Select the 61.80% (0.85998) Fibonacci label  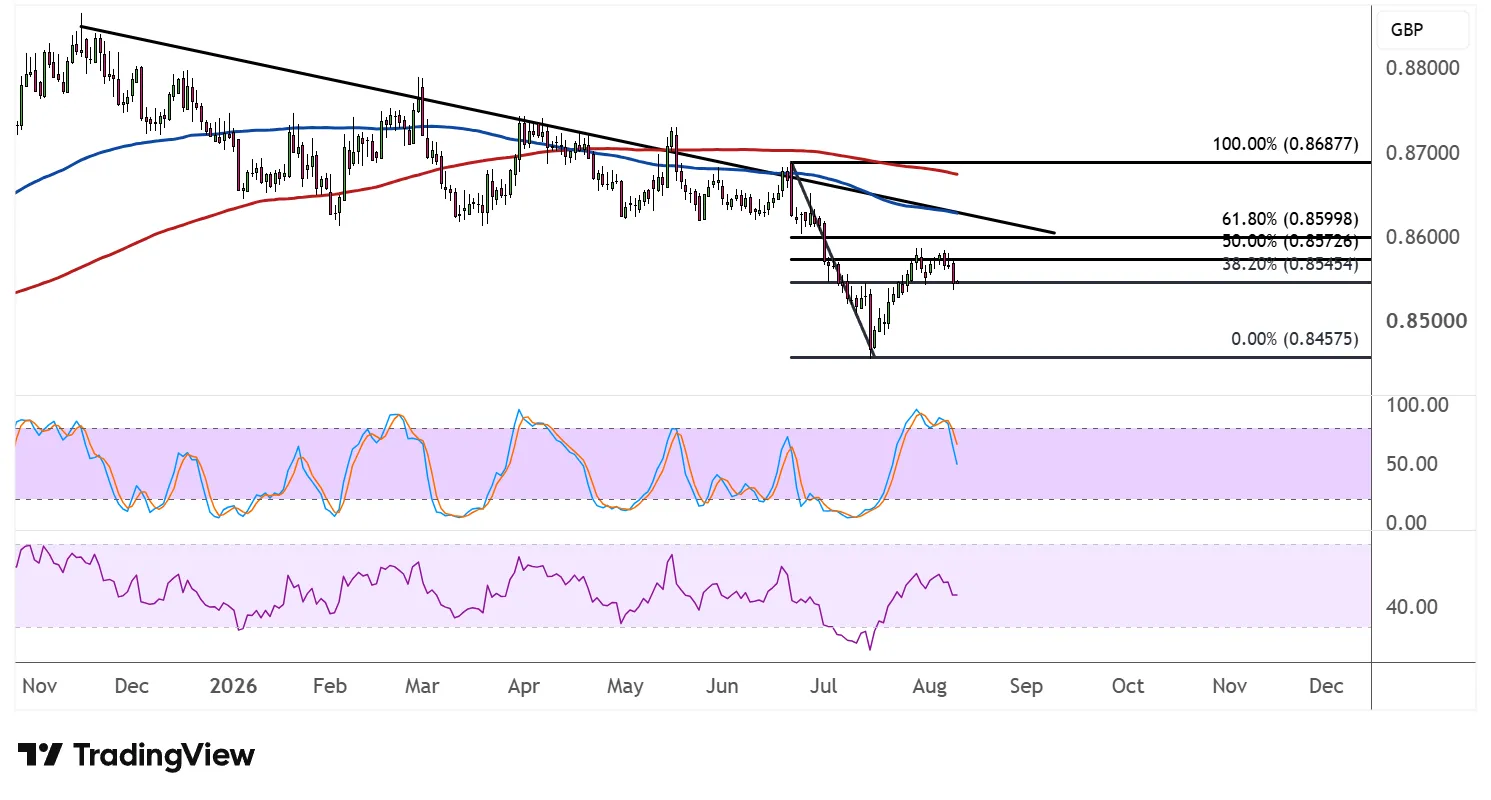(x=1290, y=218)
